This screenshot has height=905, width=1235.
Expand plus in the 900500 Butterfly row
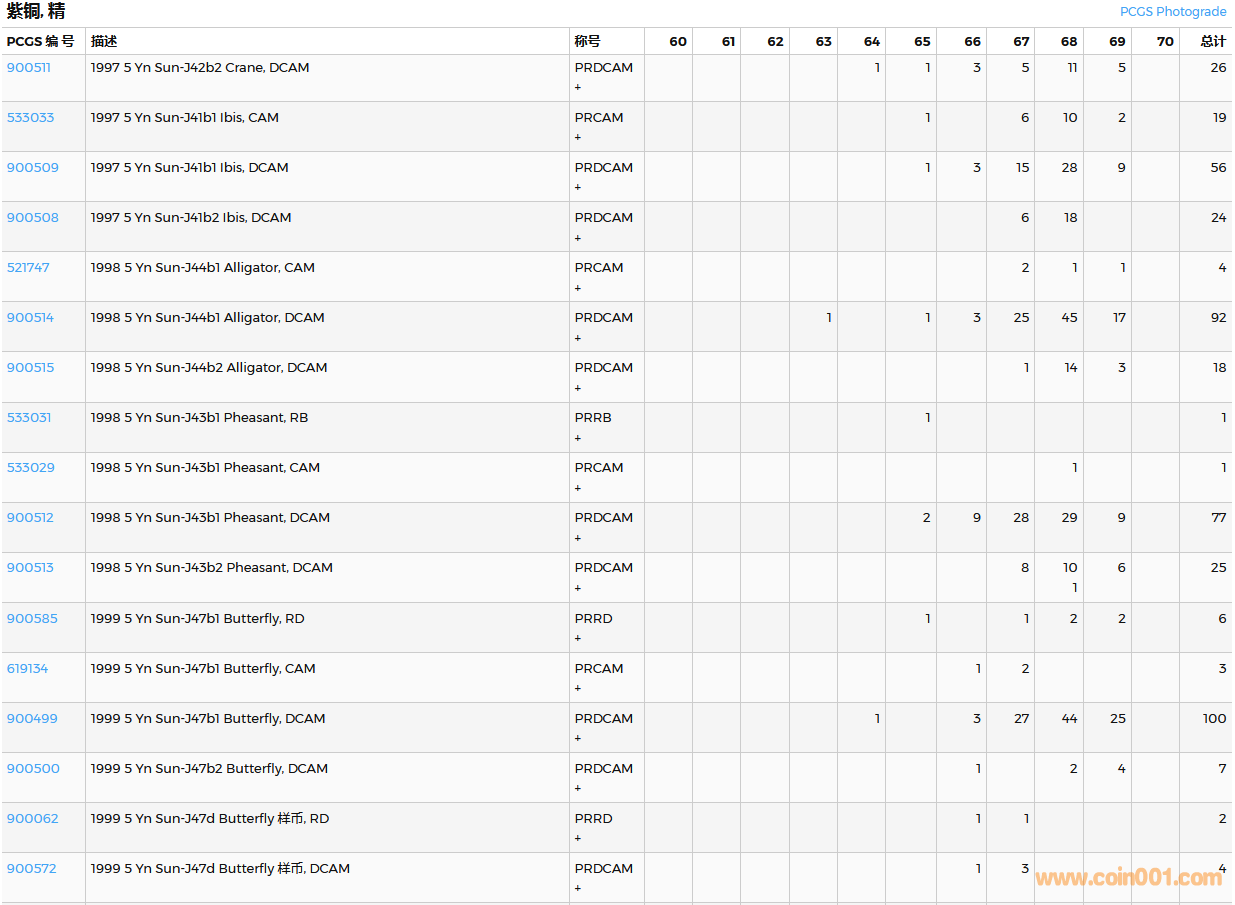pos(578,789)
